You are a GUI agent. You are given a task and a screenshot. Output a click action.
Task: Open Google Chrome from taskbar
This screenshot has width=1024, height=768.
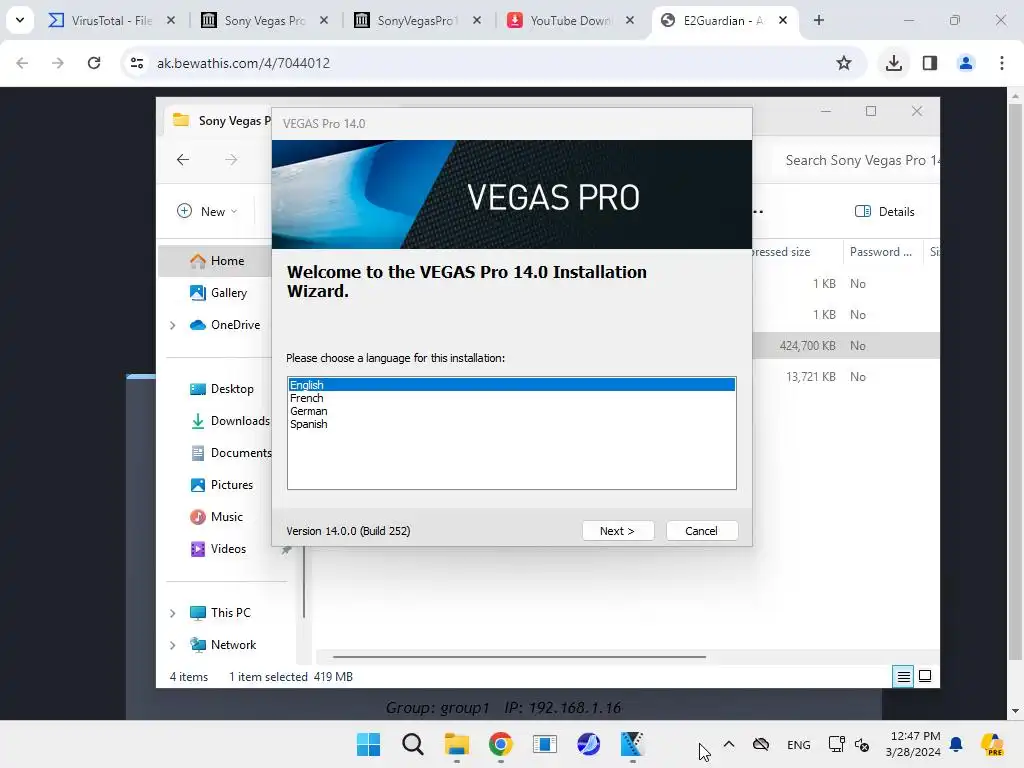coord(500,744)
